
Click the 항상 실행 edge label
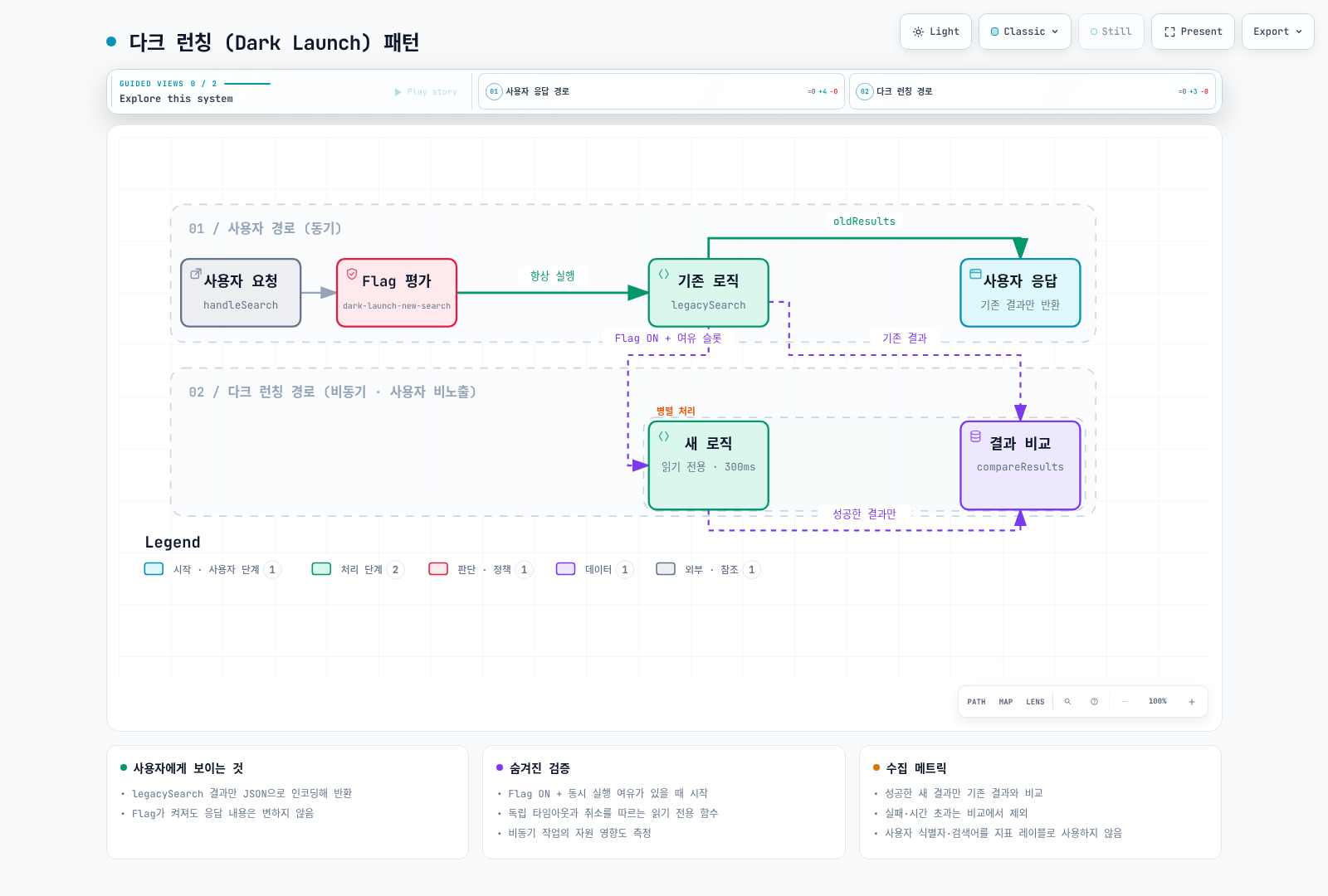tap(553, 276)
